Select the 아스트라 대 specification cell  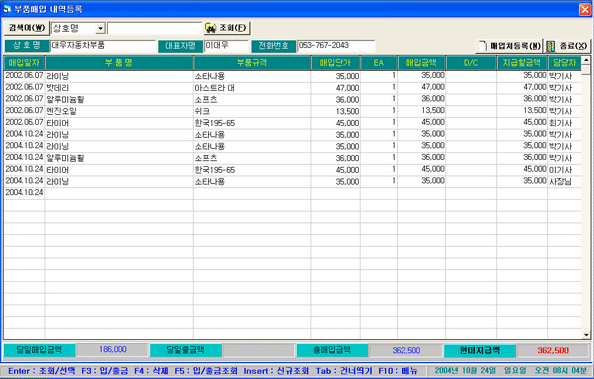click(x=252, y=88)
